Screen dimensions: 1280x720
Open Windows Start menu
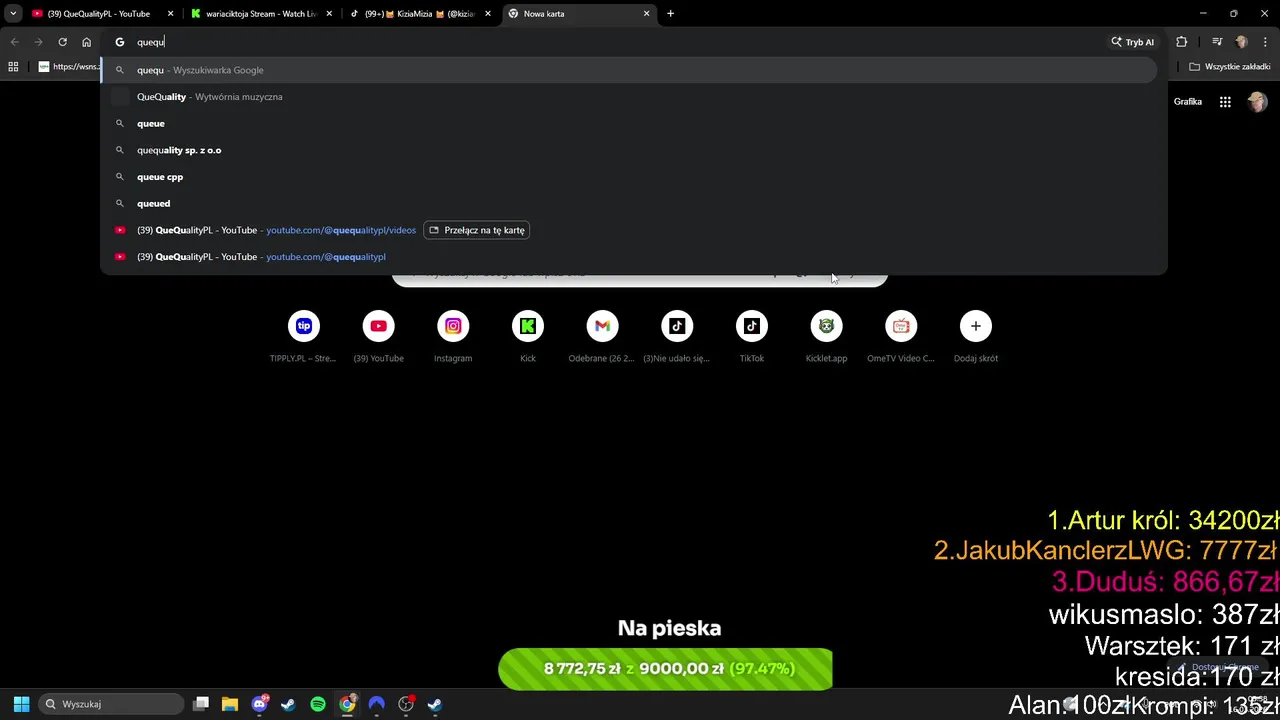[x=21, y=704]
